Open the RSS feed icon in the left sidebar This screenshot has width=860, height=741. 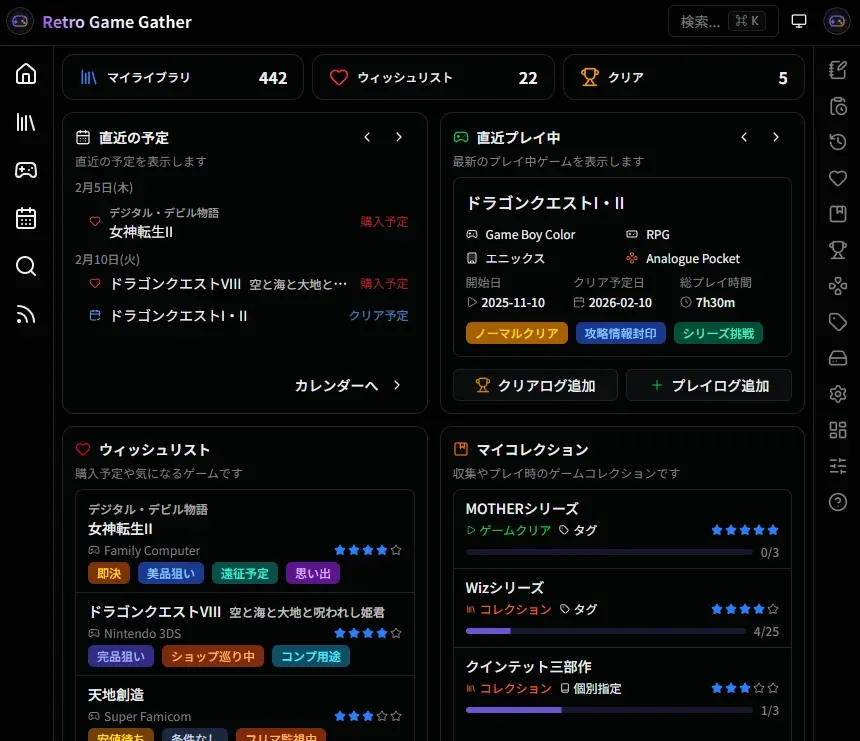pyautogui.click(x=26, y=315)
